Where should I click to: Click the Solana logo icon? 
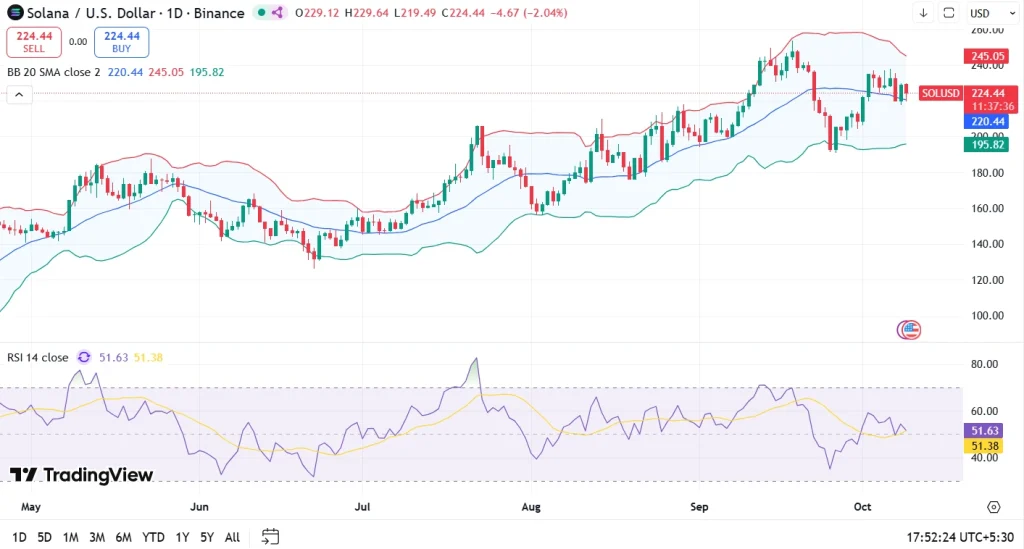click(x=14, y=13)
